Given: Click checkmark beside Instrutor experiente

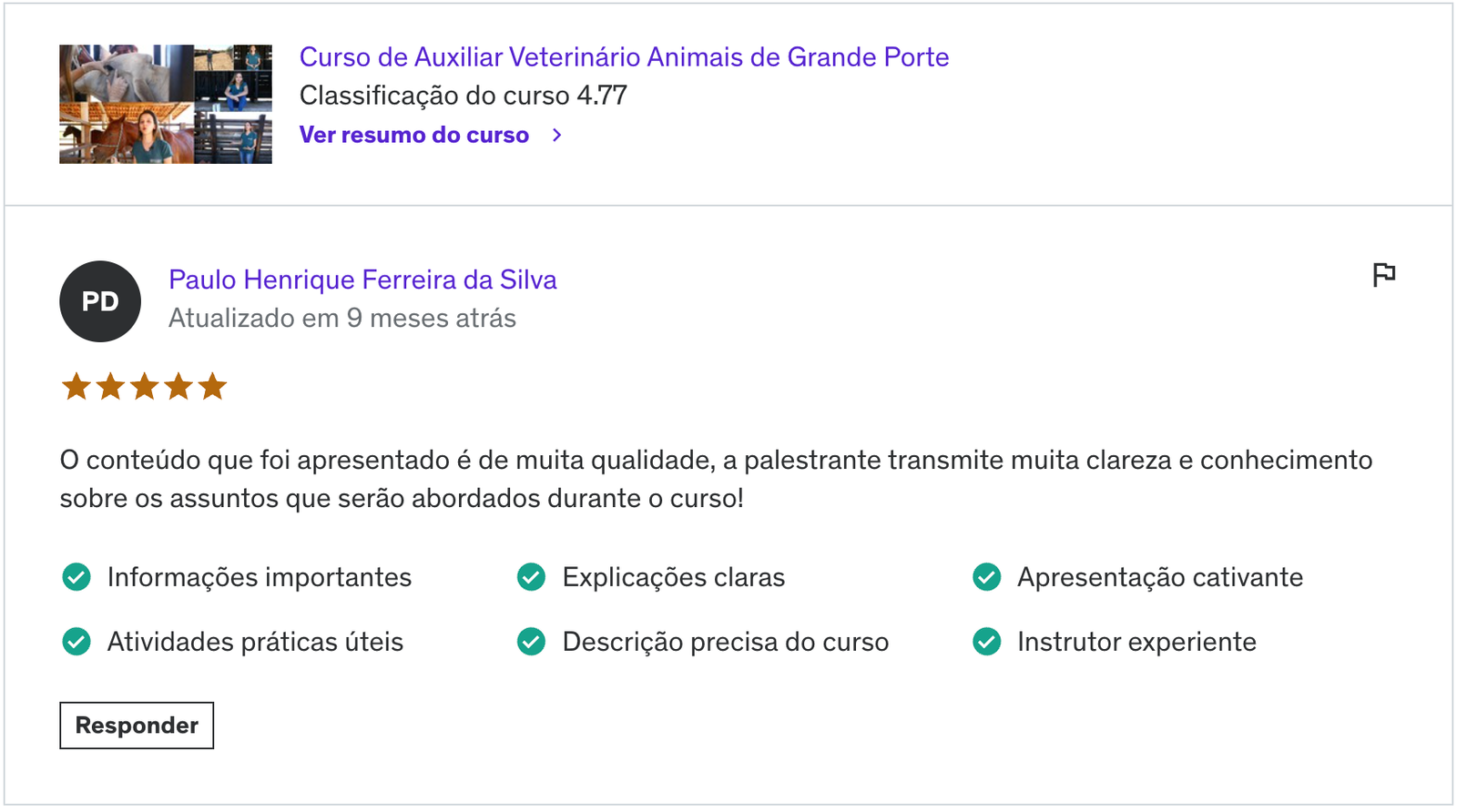Looking at the screenshot, I should 986,642.
